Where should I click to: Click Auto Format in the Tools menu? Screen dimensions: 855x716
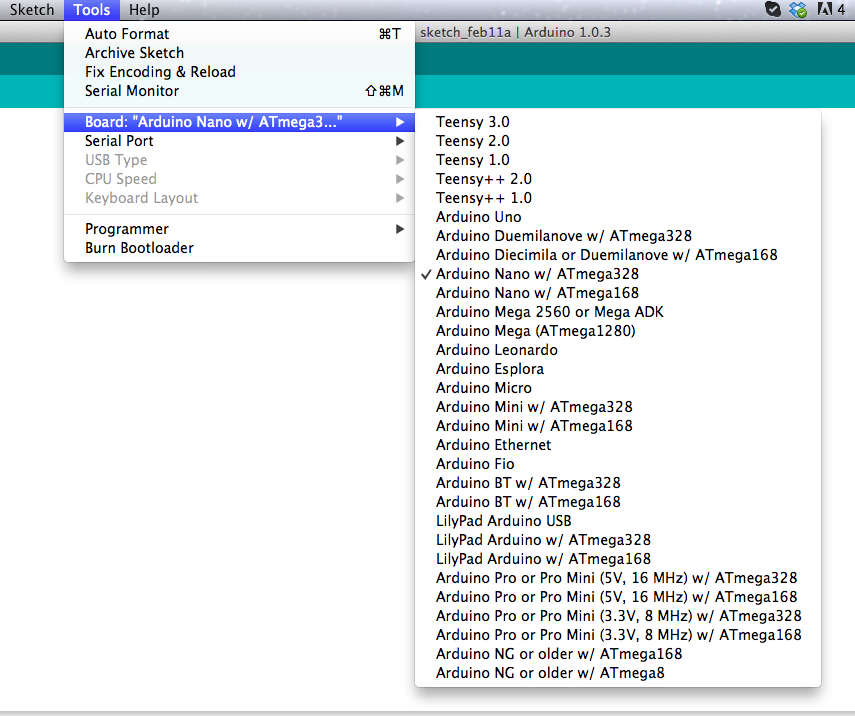pyautogui.click(x=127, y=34)
